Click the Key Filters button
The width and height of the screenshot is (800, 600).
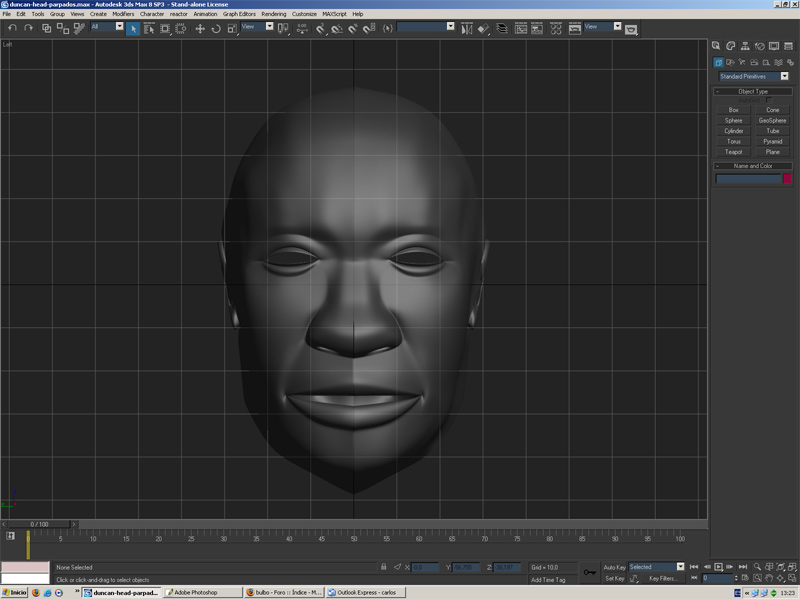663,578
